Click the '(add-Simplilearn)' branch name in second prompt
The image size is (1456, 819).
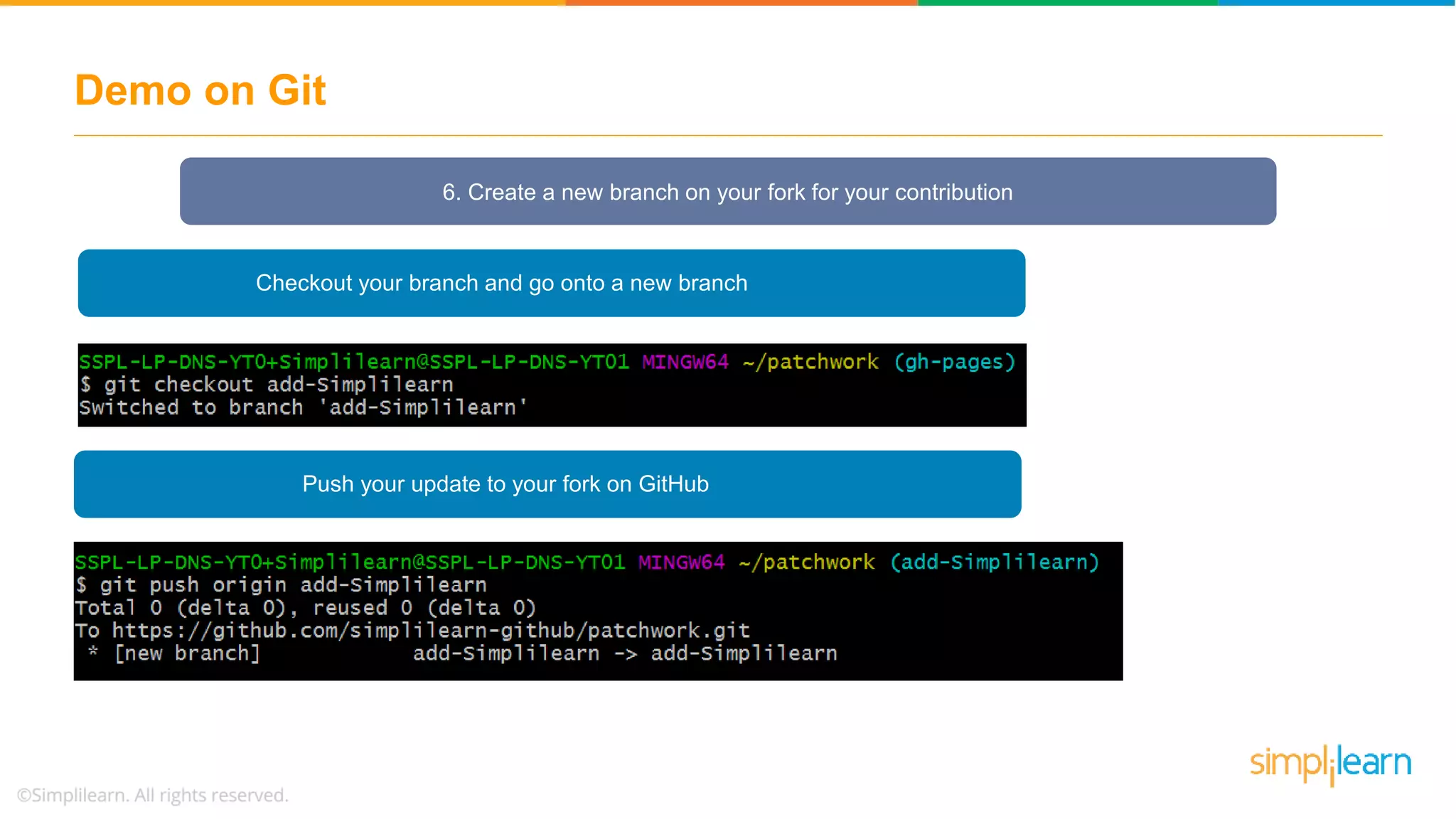pyautogui.click(x=995, y=562)
